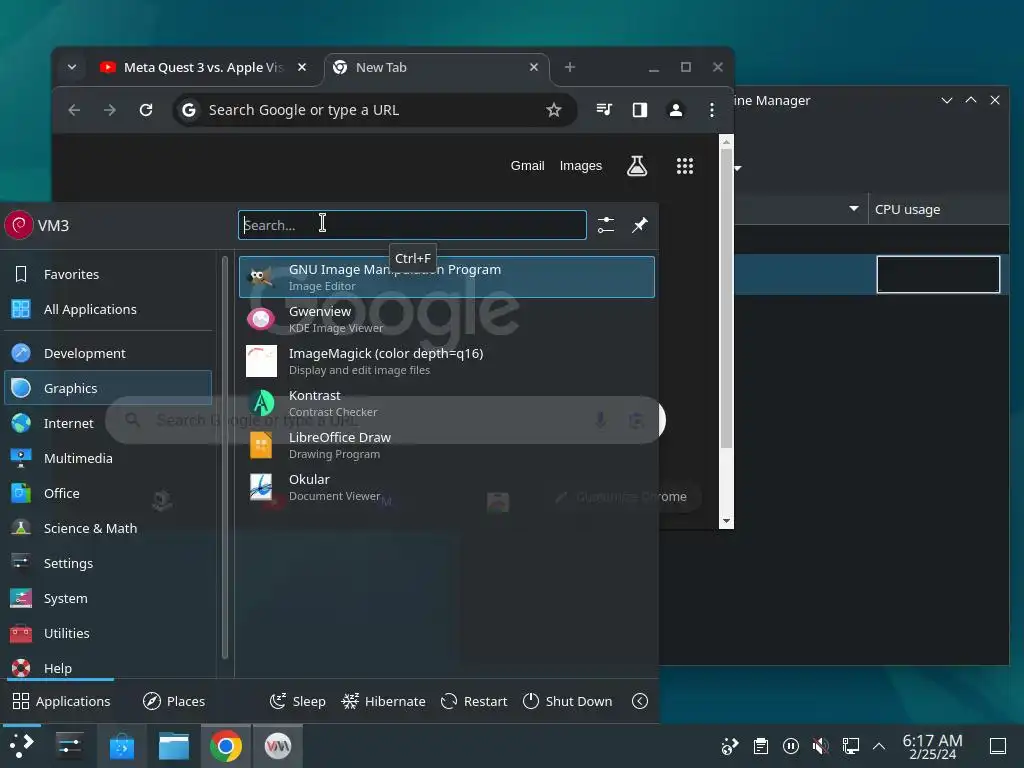Viewport: 1024px width, 768px height.
Task: Open Google apps grid
Action: click(x=684, y=166)
